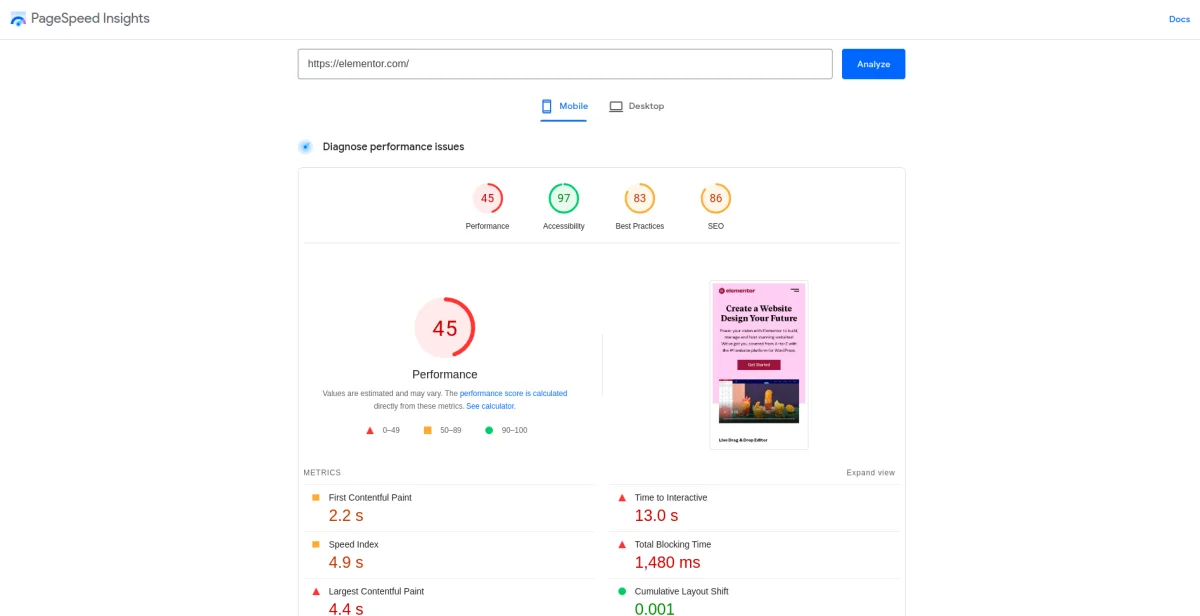Click the PageSpeed Insights logo icon
Viewport: 1200px width, 616px height.
(x=19, y=19)
